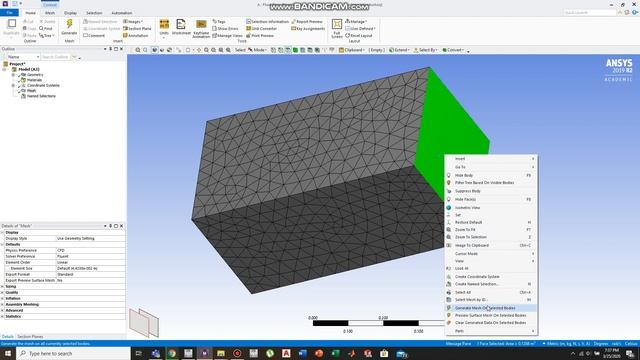Expand the Inflation section in Details
The width and height of the screenshot is (640, 360).
2,298
